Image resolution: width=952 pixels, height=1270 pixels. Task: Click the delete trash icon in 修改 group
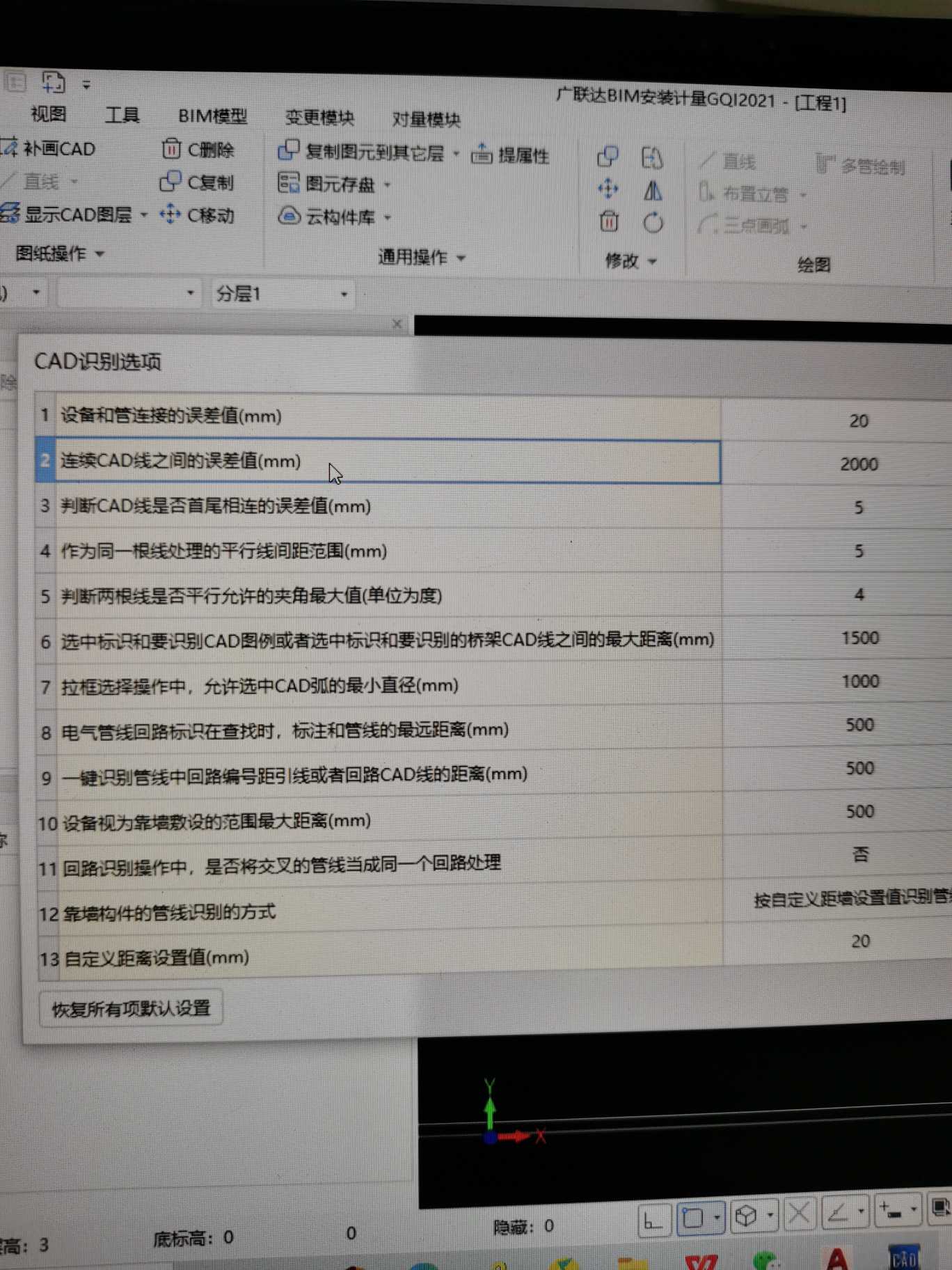point(609,221)
